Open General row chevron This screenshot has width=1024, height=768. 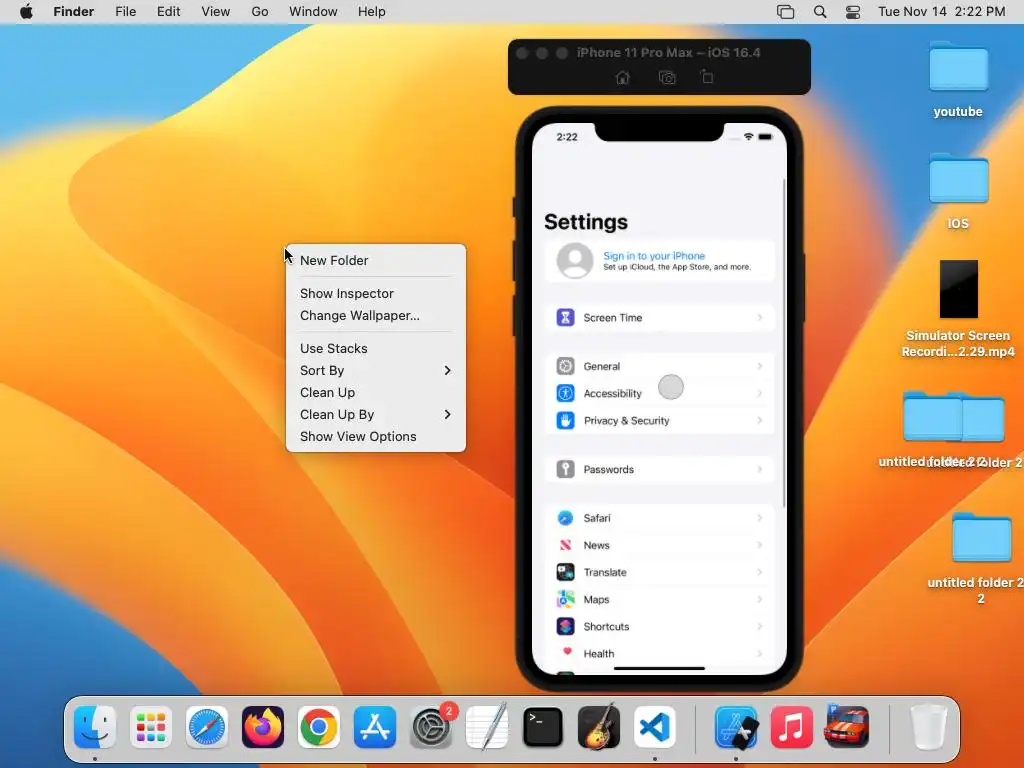click(760, 366)
